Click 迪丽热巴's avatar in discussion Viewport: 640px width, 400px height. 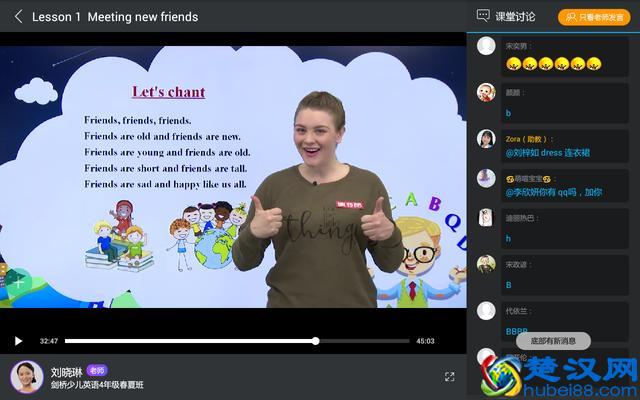coord(486,218)
